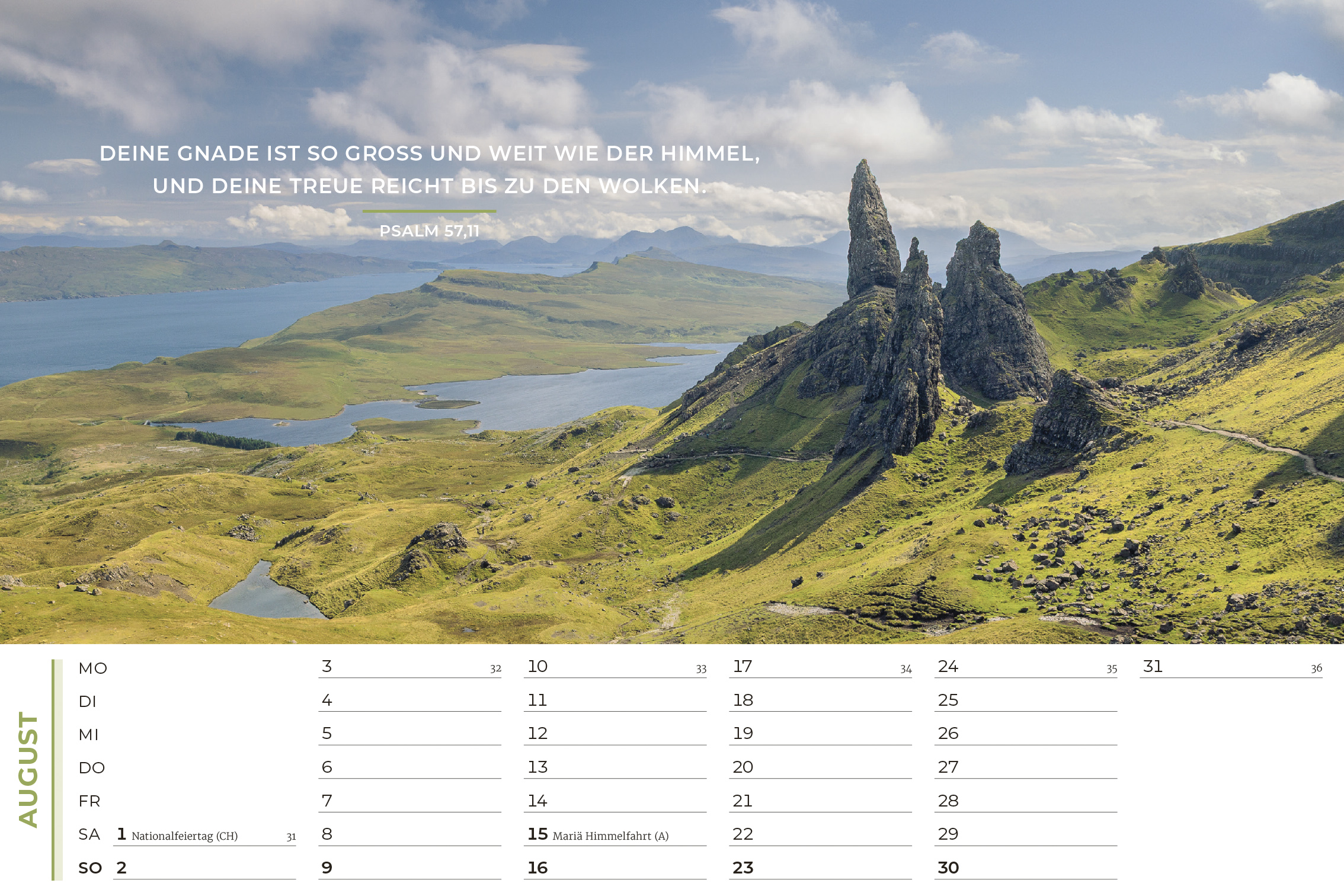Select the MO weekday row label
The image size is (1344, 896).
point(93,668)
